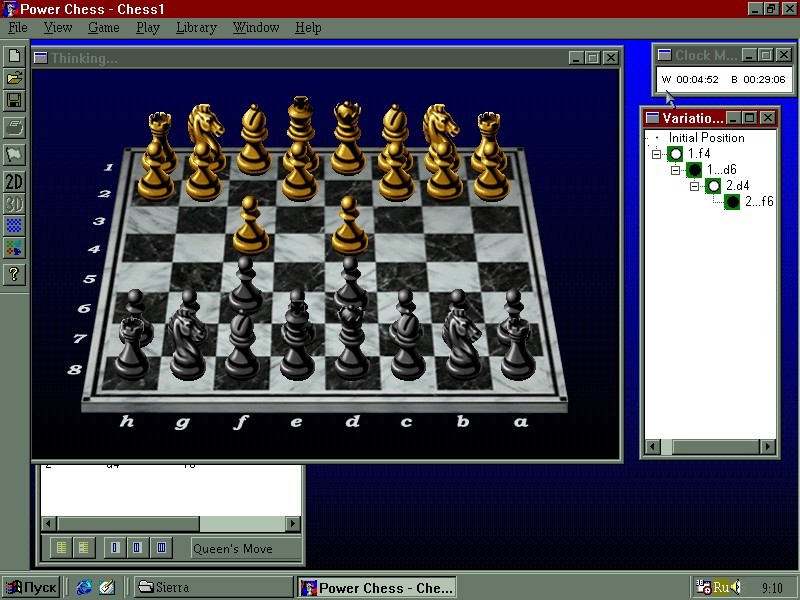Print using the printer toolbar icon

click(14, 127)
